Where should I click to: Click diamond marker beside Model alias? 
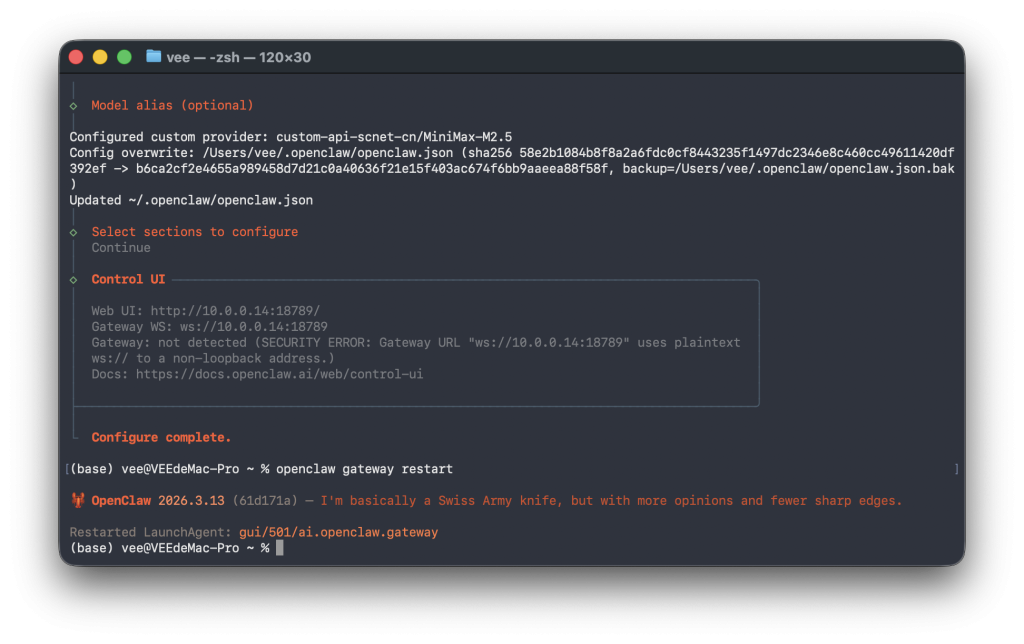(x=74, y=106)
